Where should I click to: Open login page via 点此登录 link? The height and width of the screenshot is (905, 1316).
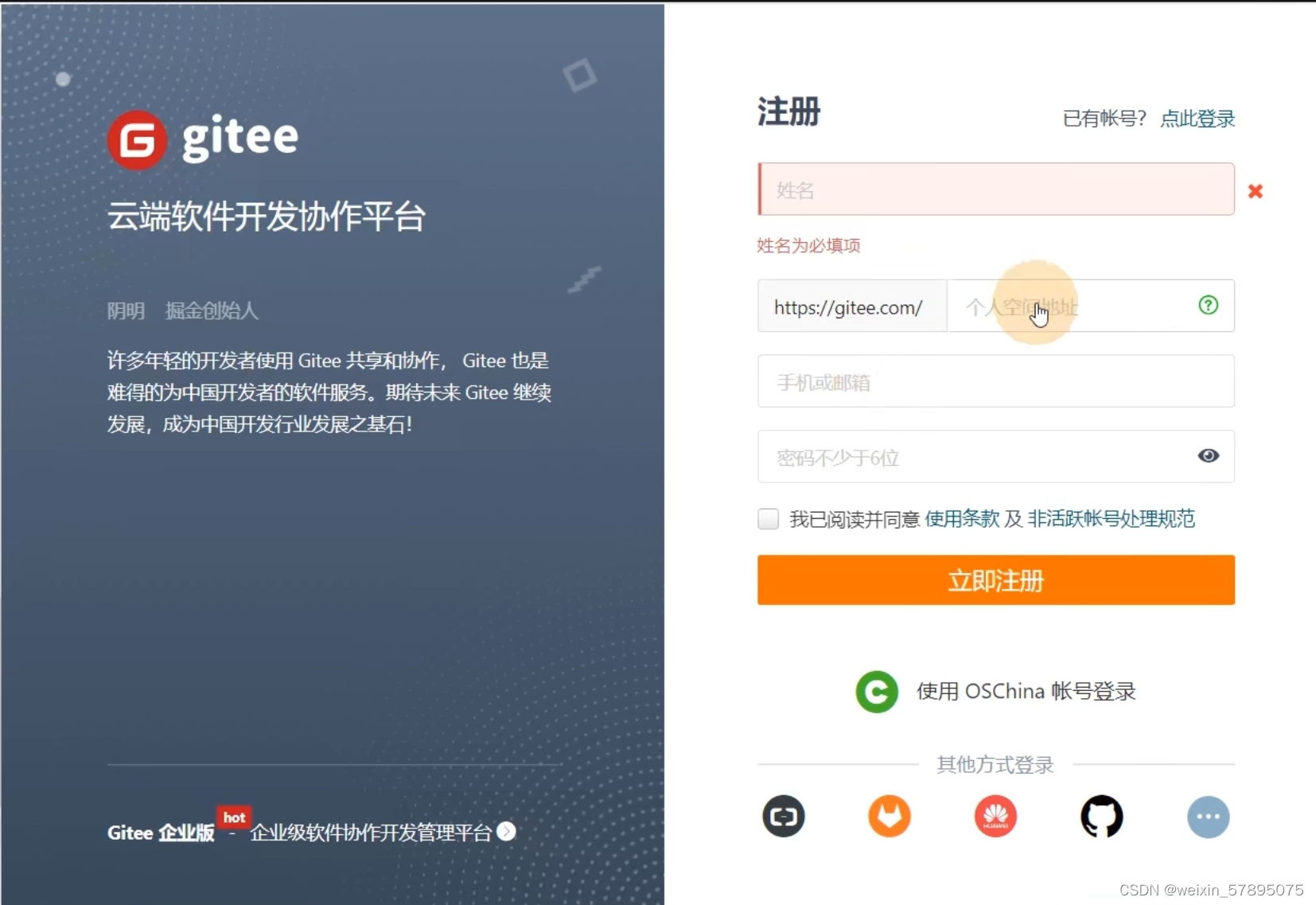point(1198,119)
